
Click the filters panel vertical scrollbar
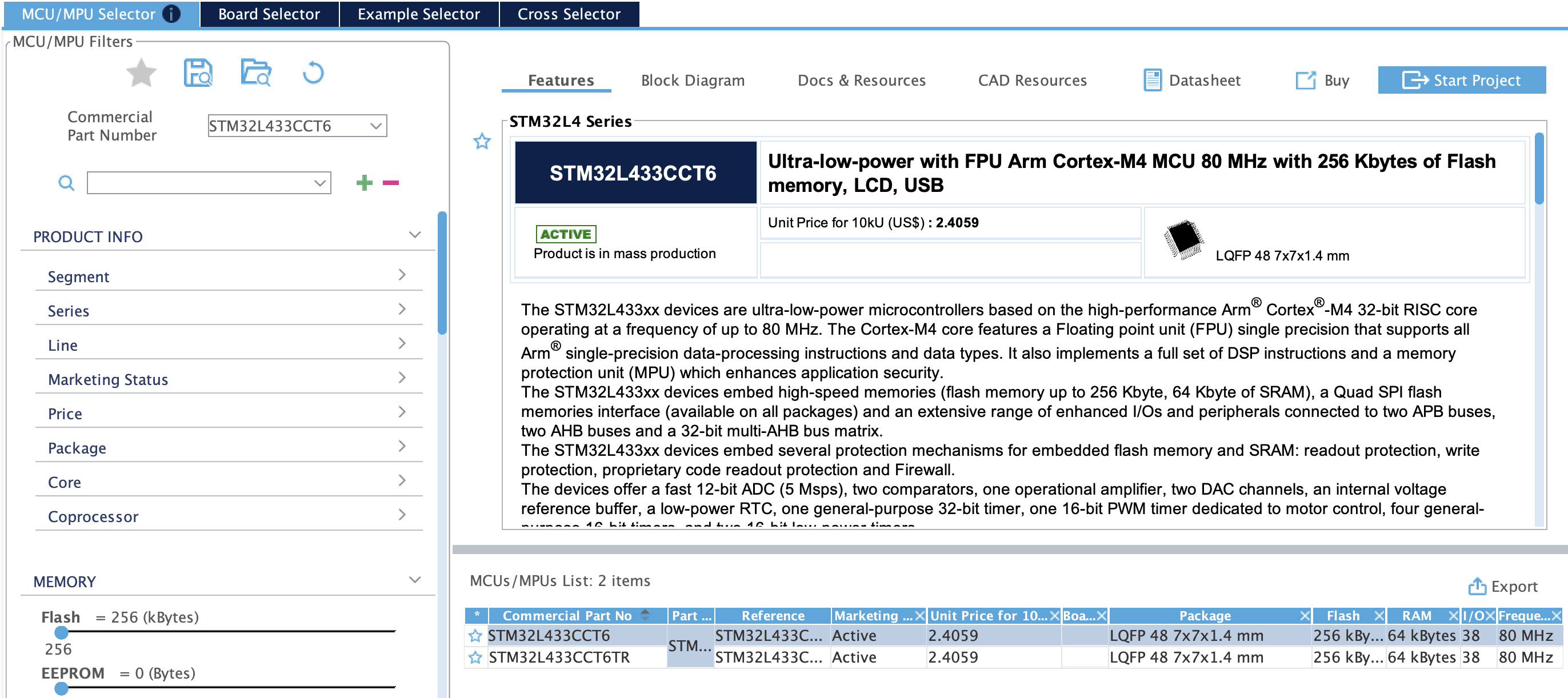442,272
